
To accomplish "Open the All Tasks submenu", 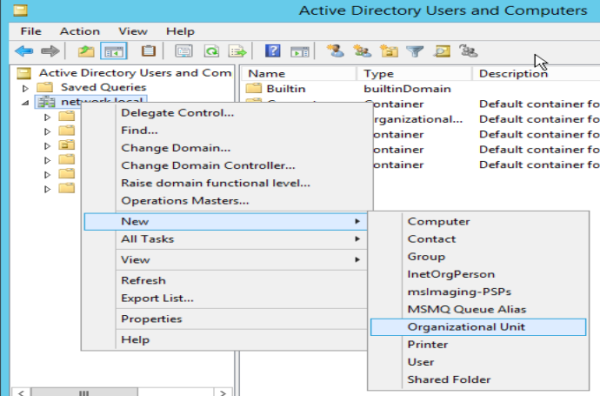I will pos(225,239).
